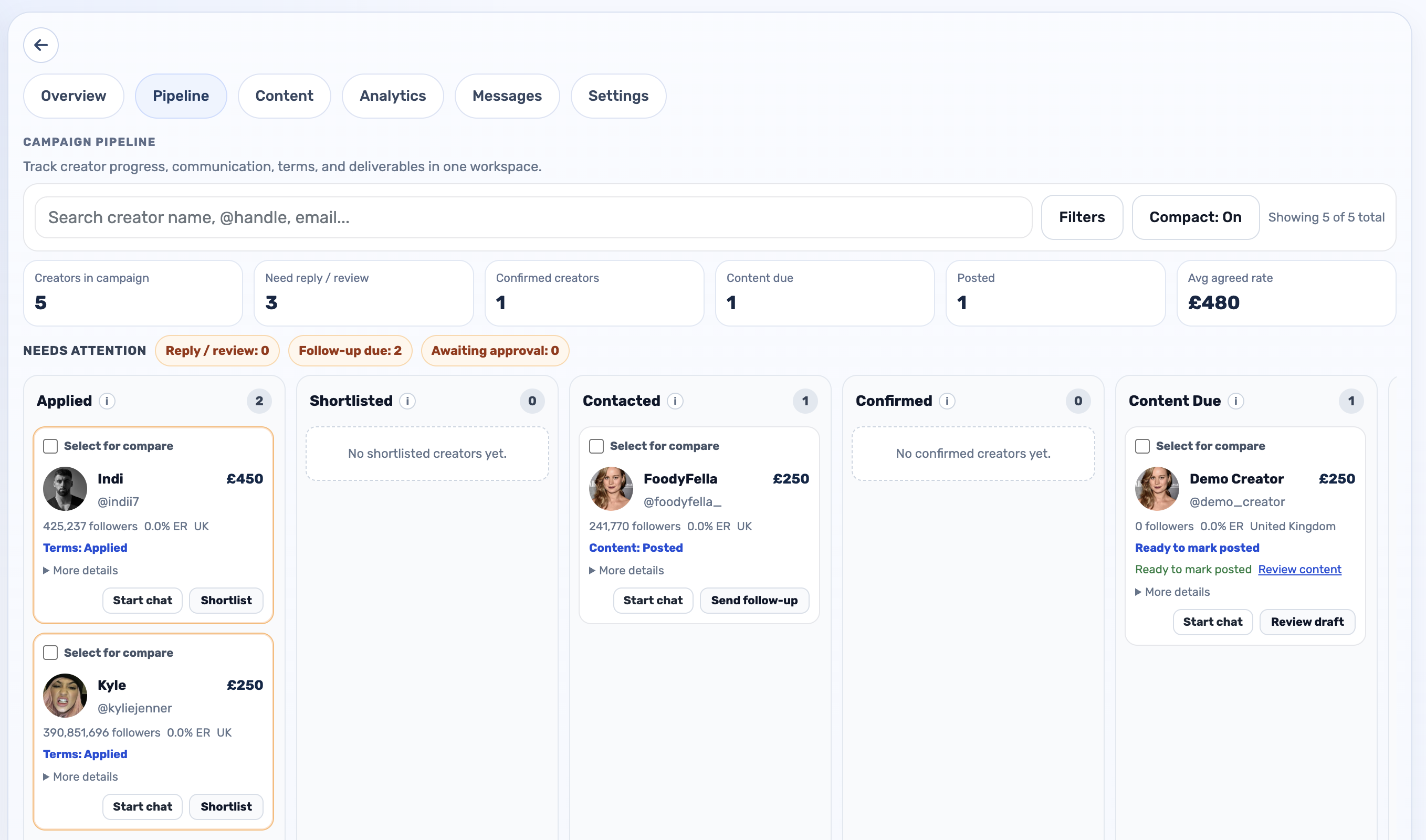Open the info icon beside Content Due
The image size is (1426, 840).
click(x=1235, y=401)
